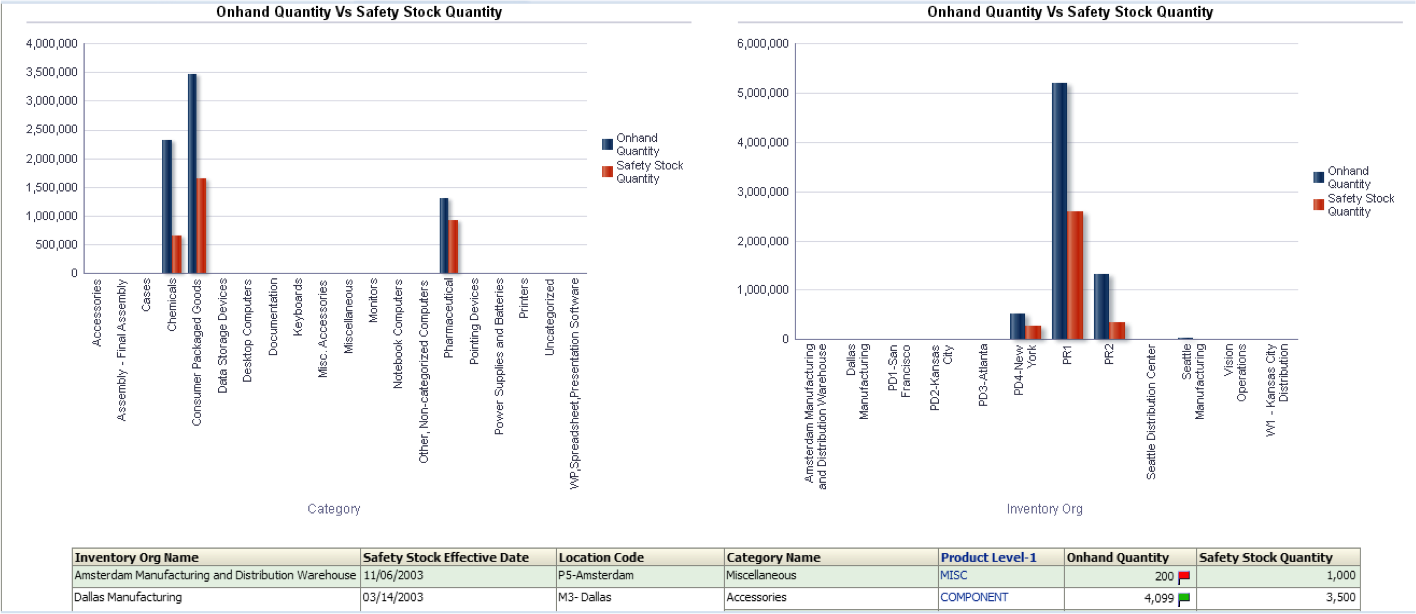The width and height of the screenshot is (1416, 614).
Task: Click the Inventory Org Name column header
Action: [137, 557]
